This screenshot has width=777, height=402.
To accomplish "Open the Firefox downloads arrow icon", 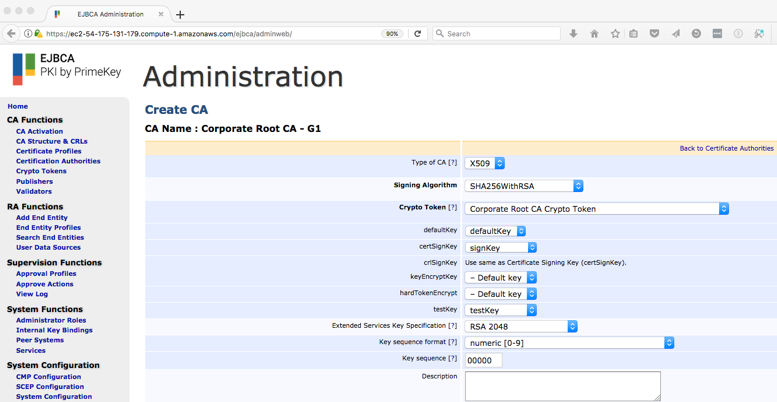I will [573, 33].
